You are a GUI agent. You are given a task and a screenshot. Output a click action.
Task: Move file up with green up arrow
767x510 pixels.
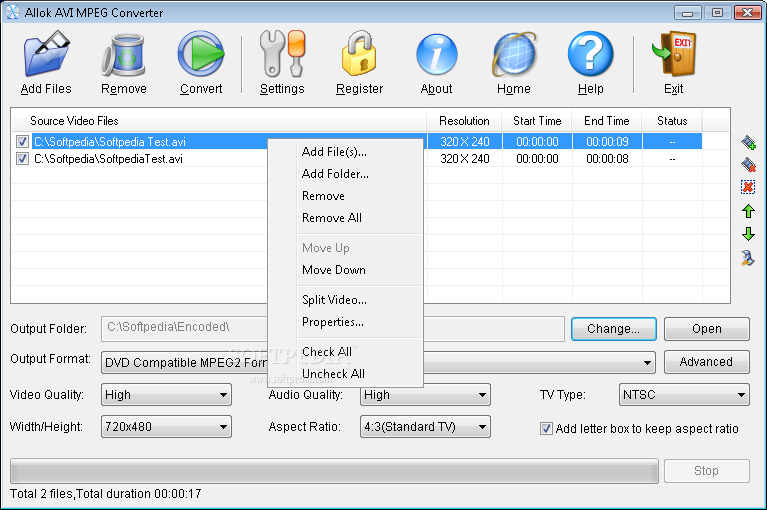[x=748, y=211]
